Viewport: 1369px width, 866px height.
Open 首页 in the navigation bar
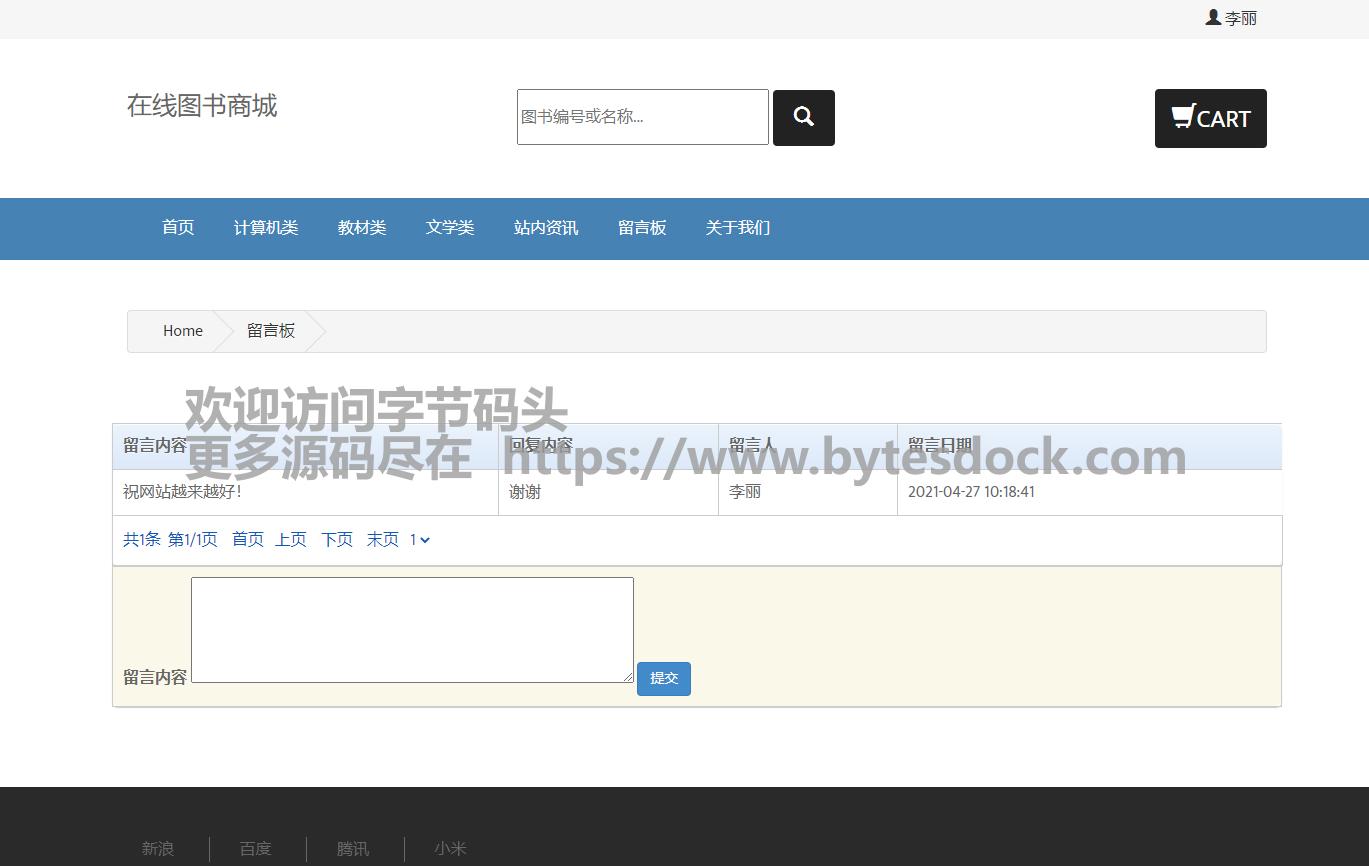tap(178, 228)
